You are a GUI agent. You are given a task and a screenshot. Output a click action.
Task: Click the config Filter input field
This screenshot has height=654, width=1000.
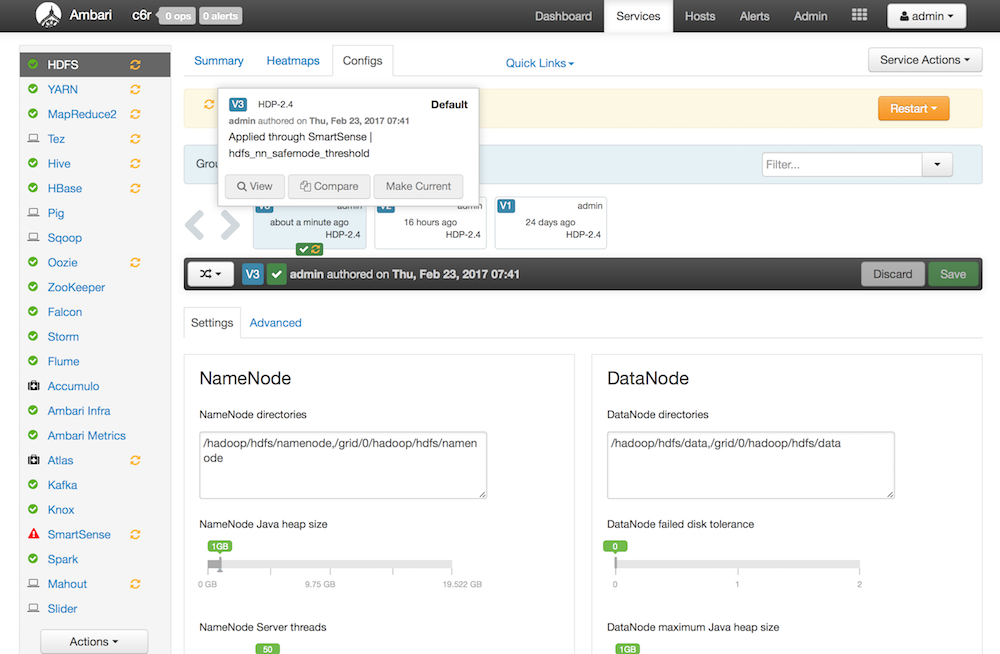click(x=842, y=165)
